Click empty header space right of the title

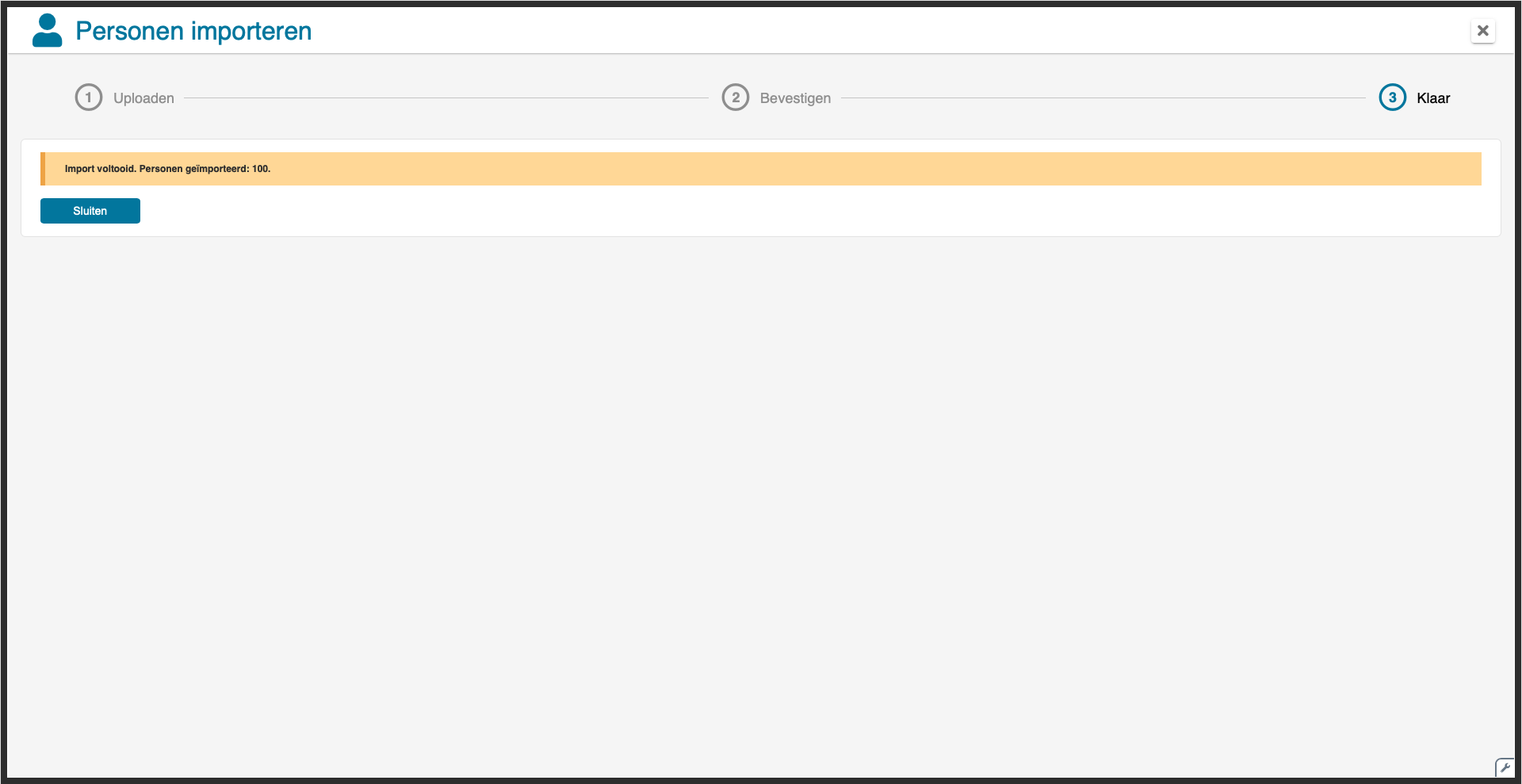[x=872, y=31]
